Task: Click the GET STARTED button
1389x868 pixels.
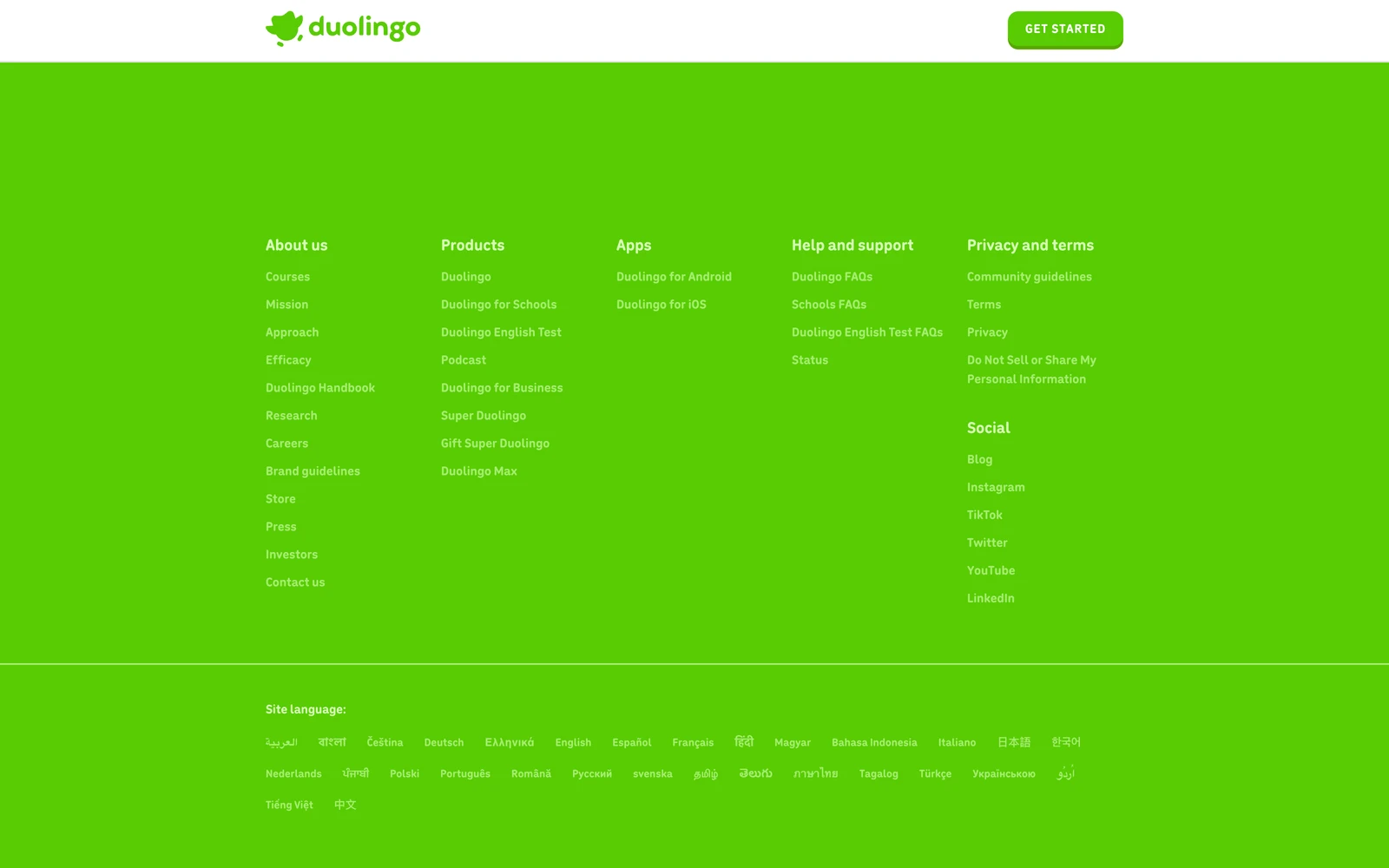Action: (x=1065, y=30)
